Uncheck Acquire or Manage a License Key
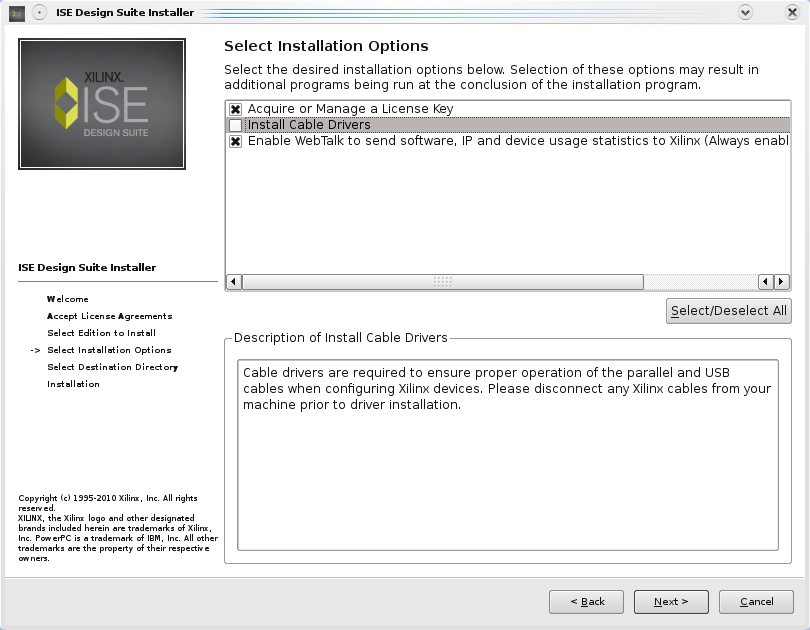Image resolution: width=810 pixels, height=630 pixels. pyautogui.click(x=236, y=109)
